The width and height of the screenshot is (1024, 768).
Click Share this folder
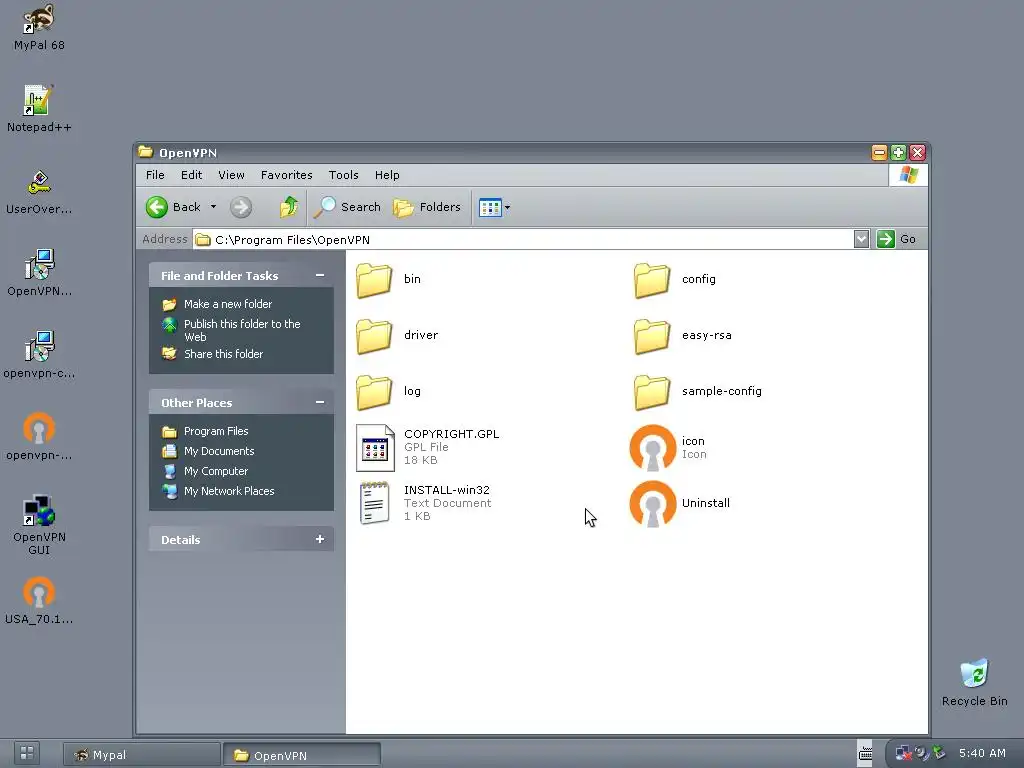click(x=212, y=354)
